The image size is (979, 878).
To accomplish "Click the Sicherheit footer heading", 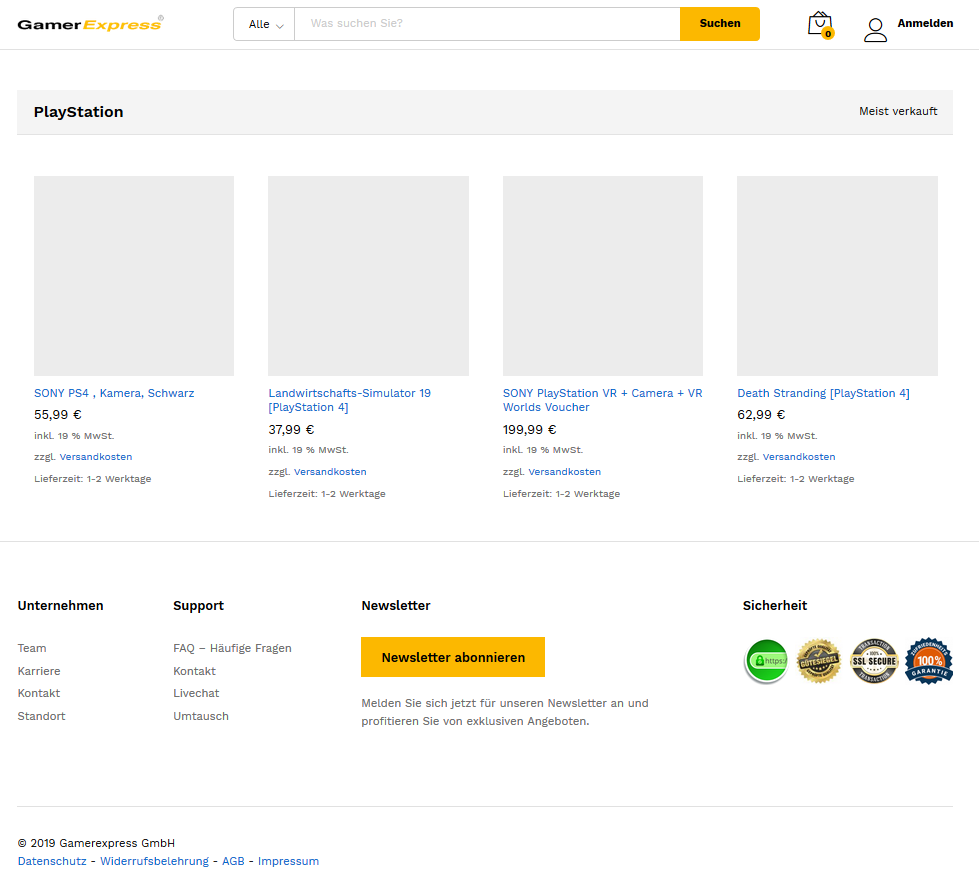I will pos(775,605).
